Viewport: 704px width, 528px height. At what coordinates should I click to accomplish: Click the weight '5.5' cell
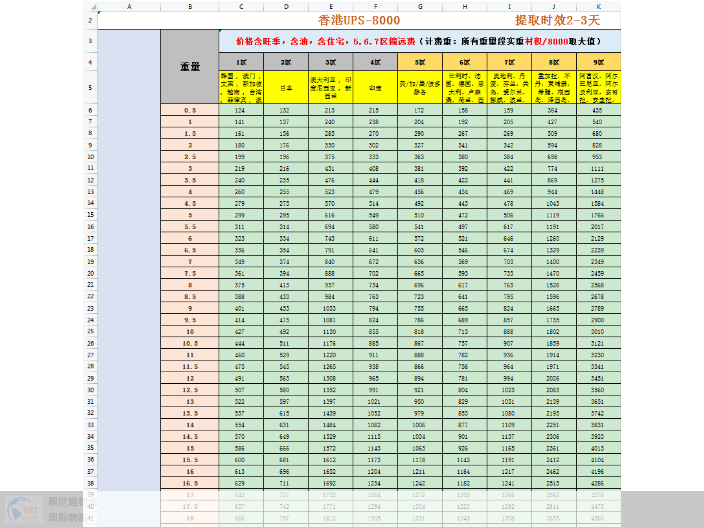190,227
